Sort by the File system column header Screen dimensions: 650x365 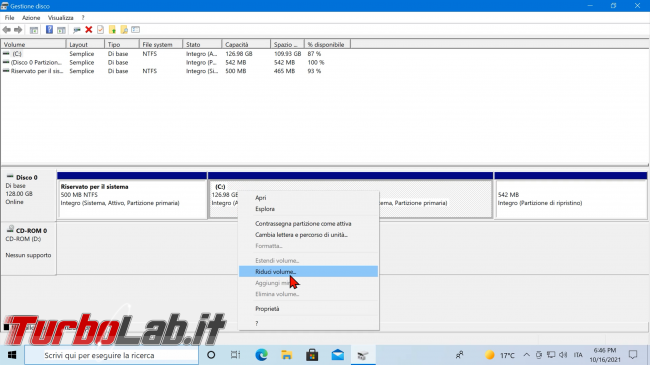(x=160, y=44)
